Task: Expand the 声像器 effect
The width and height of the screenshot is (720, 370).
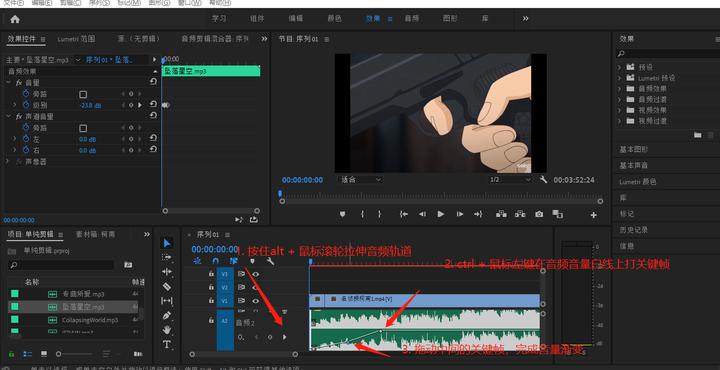Action: (7, 162)
